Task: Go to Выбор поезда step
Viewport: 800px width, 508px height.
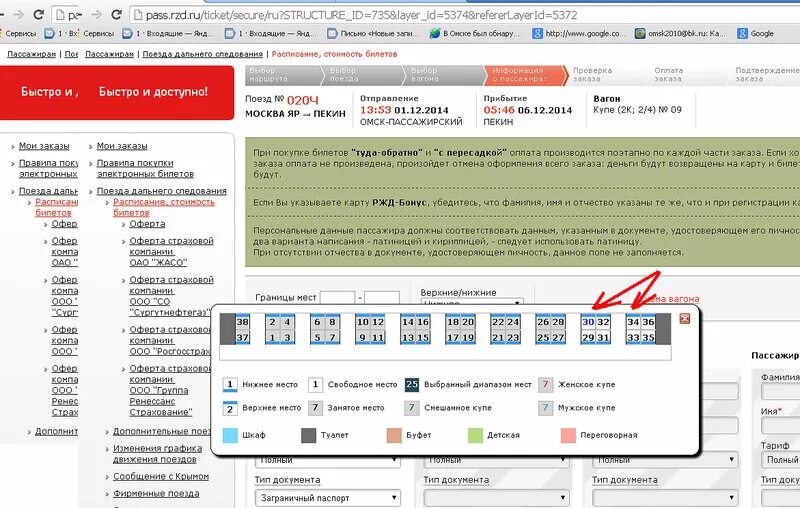Action: pyautogui.click(x=363, y=75)
